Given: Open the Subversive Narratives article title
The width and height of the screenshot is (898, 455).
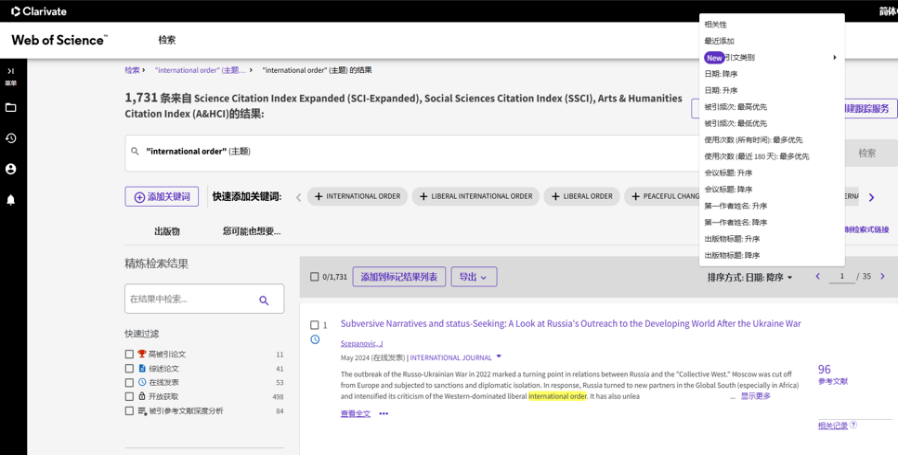Looking at the screenshot, I should [x=570, y=324].
